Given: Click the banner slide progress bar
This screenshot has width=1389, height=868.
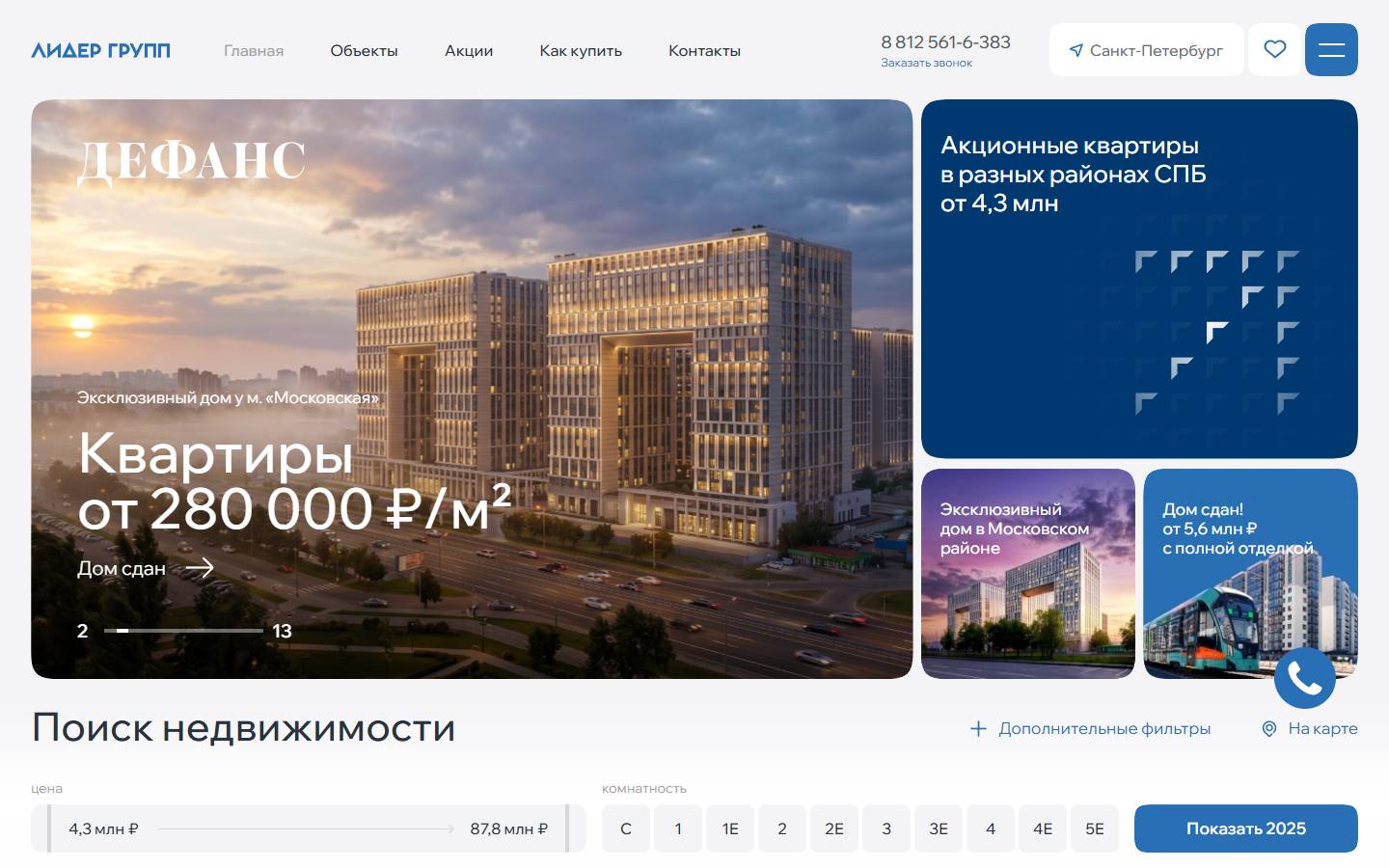Looking at the screenshot, I should [183, 631].
